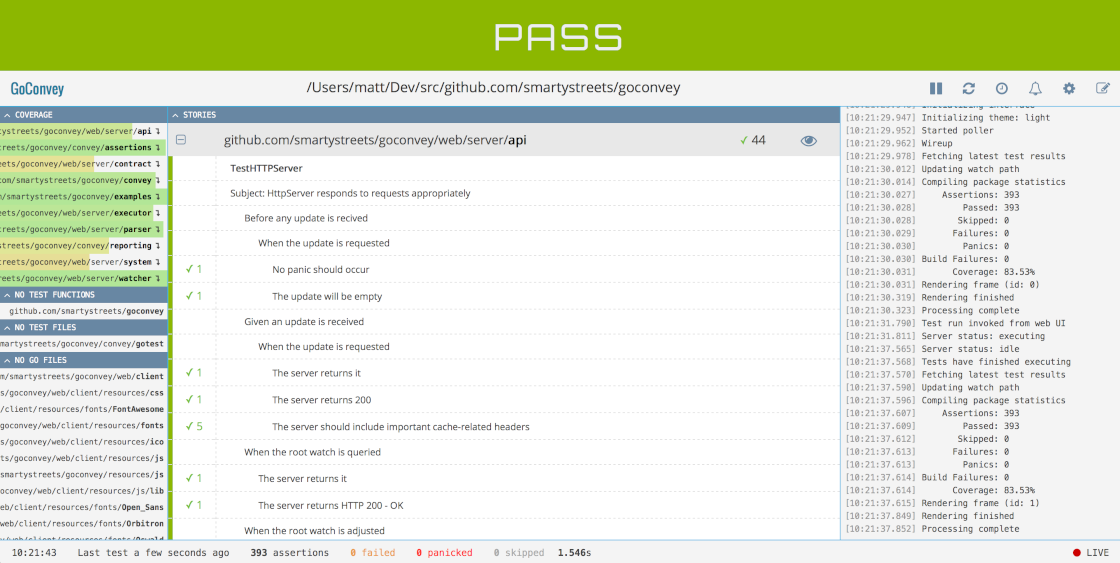The width and height of the screenshot is (1120, 563).
Task: Click fonts/Orbitron entry
Action: coord(82,524)
